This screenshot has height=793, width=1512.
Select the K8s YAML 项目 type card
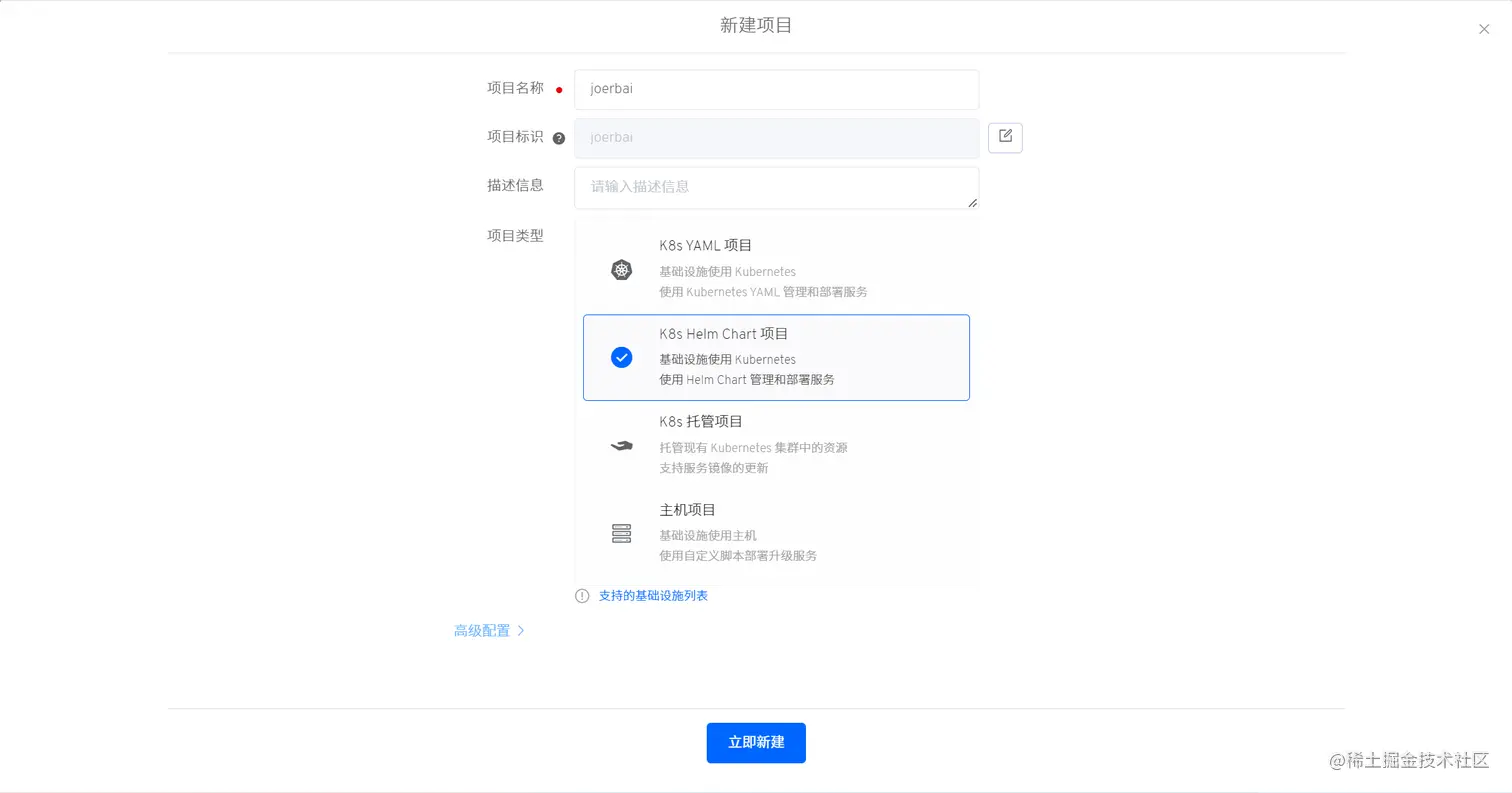776,269
